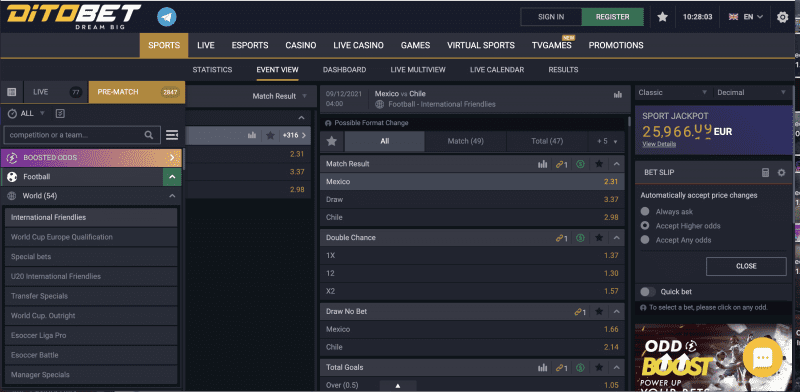Open the EN language dropdown

tap(746, 17)
